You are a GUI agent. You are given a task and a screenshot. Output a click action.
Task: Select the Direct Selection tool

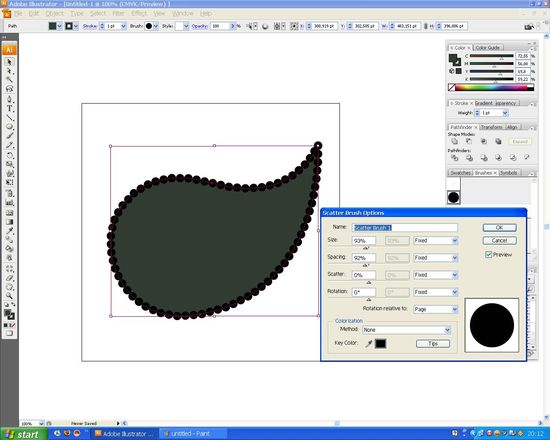tap(9, 71)
